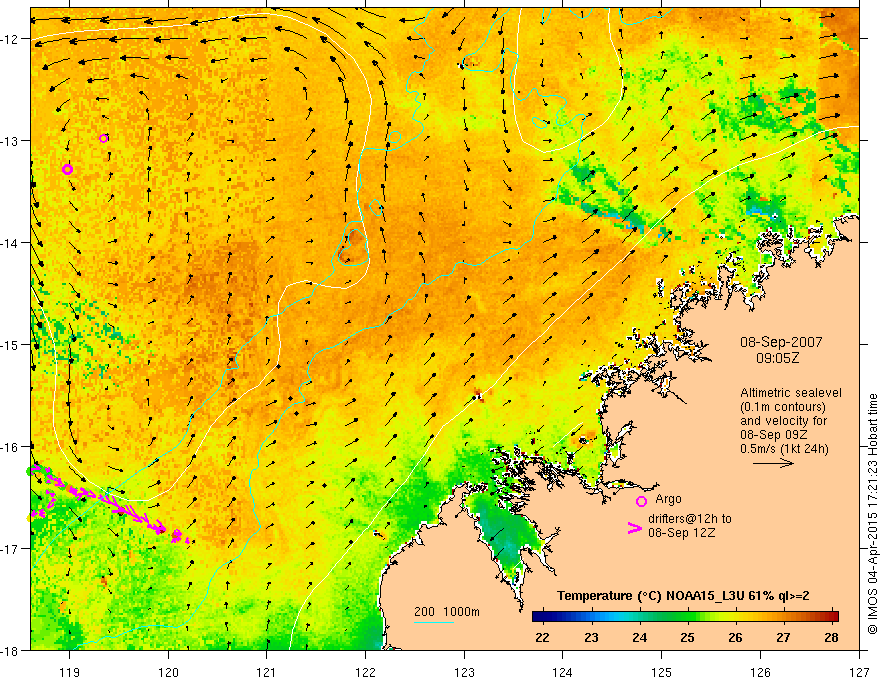Click the latitude axis label -15
This screenshot has height=680, width=880.
[11, 344]
